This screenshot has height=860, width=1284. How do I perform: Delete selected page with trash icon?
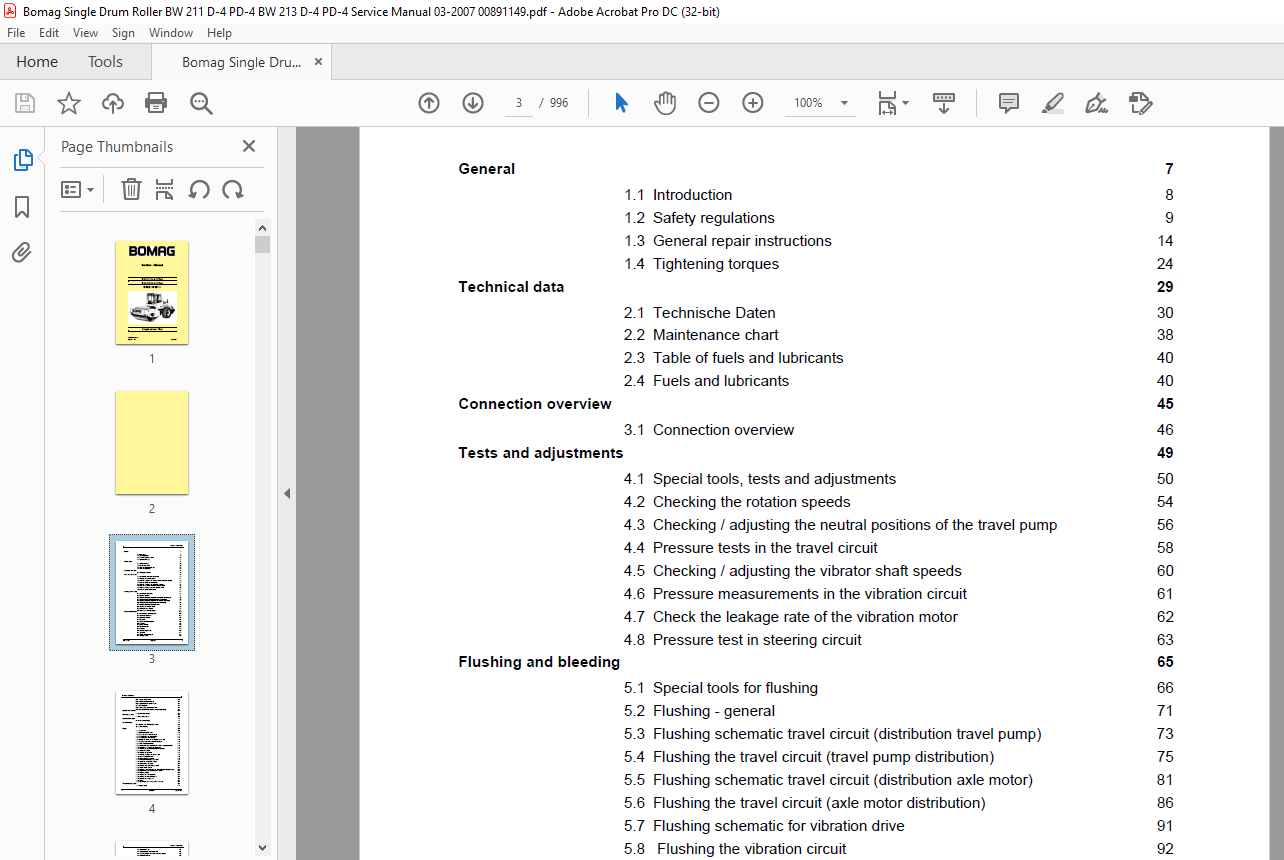tap(131, 190)
